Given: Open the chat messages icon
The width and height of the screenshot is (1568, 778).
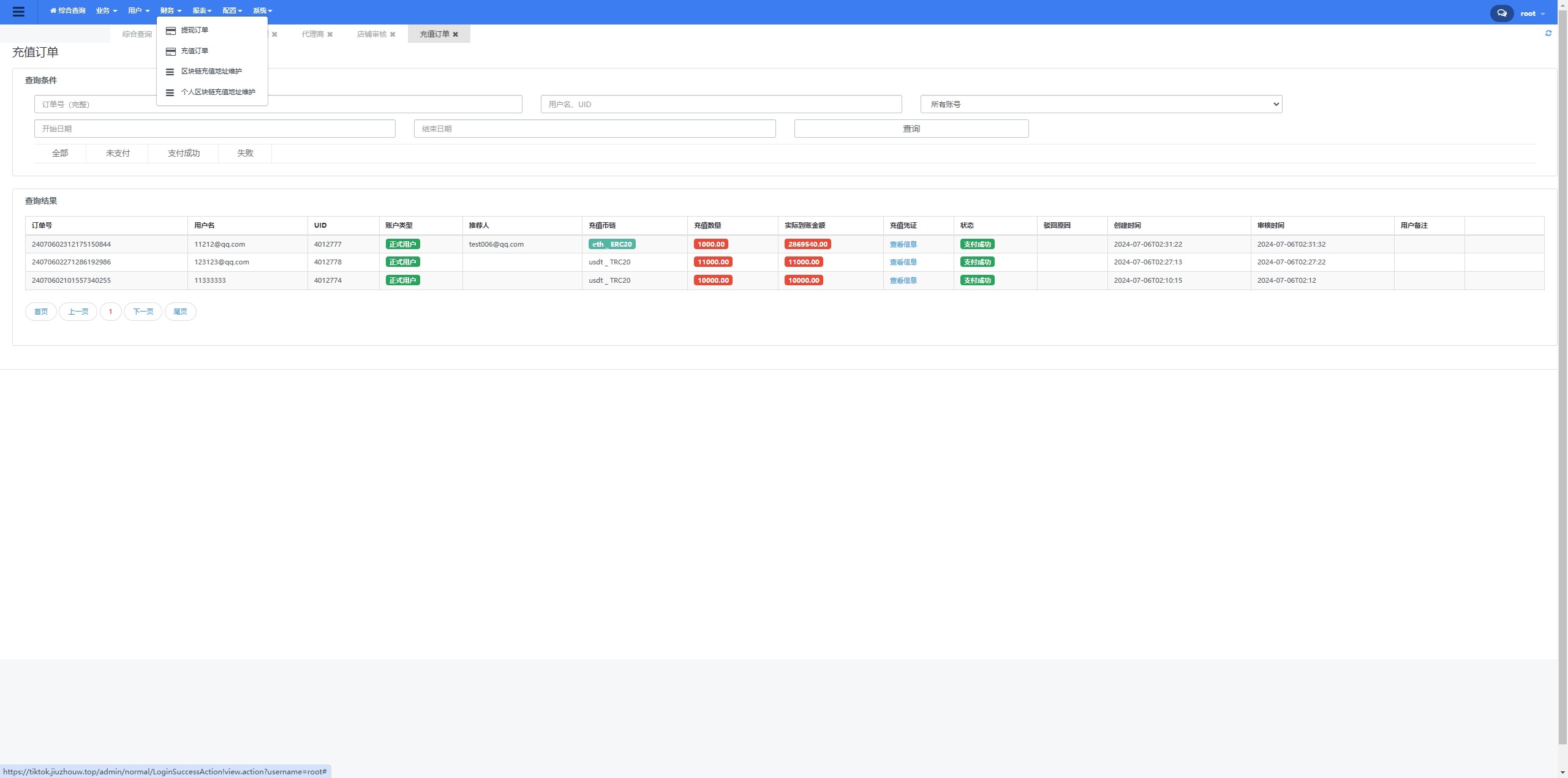Looking at the screenshot, I should (x=1502, y=13).
